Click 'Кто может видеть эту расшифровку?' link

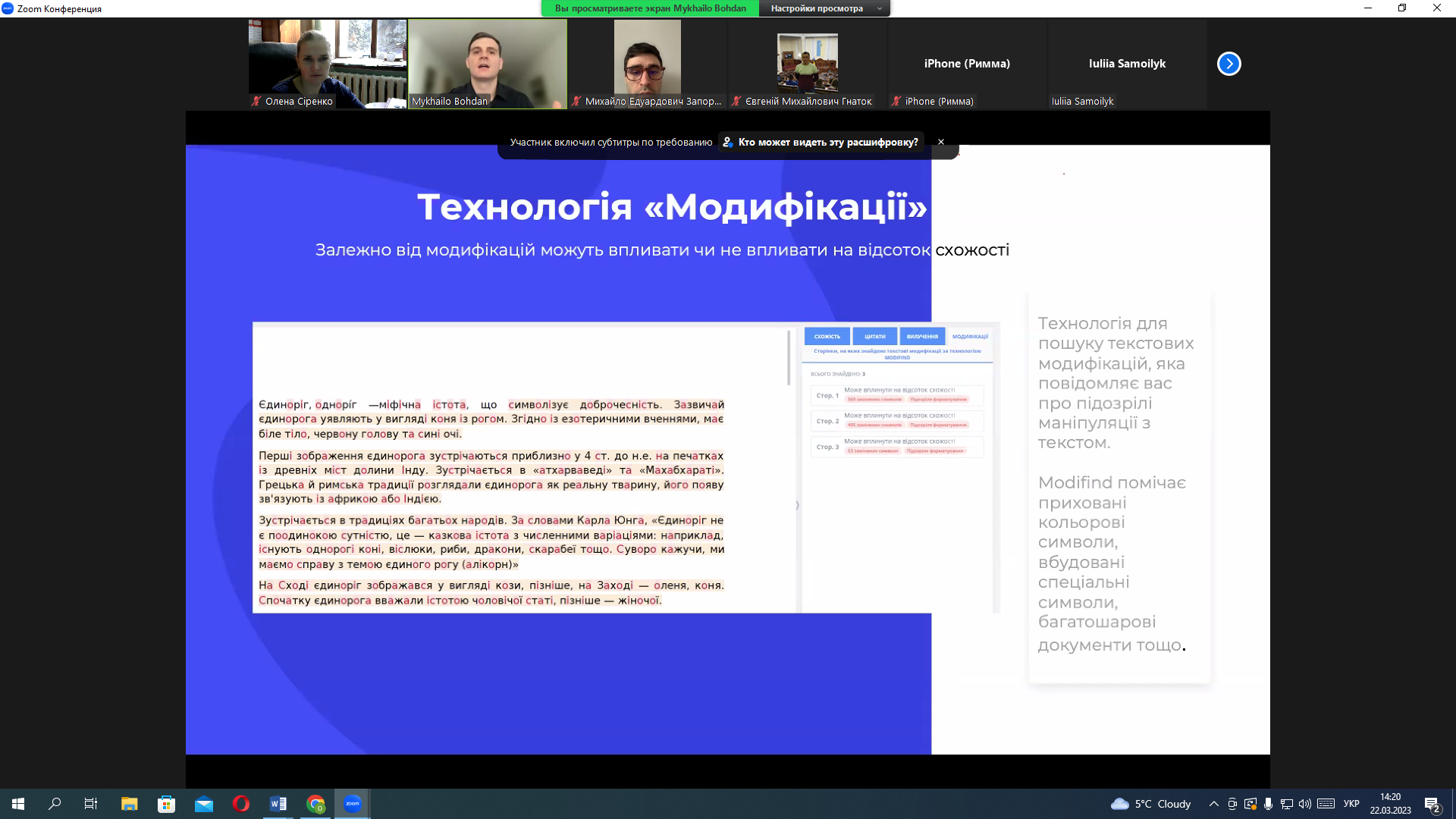point(821,142)
